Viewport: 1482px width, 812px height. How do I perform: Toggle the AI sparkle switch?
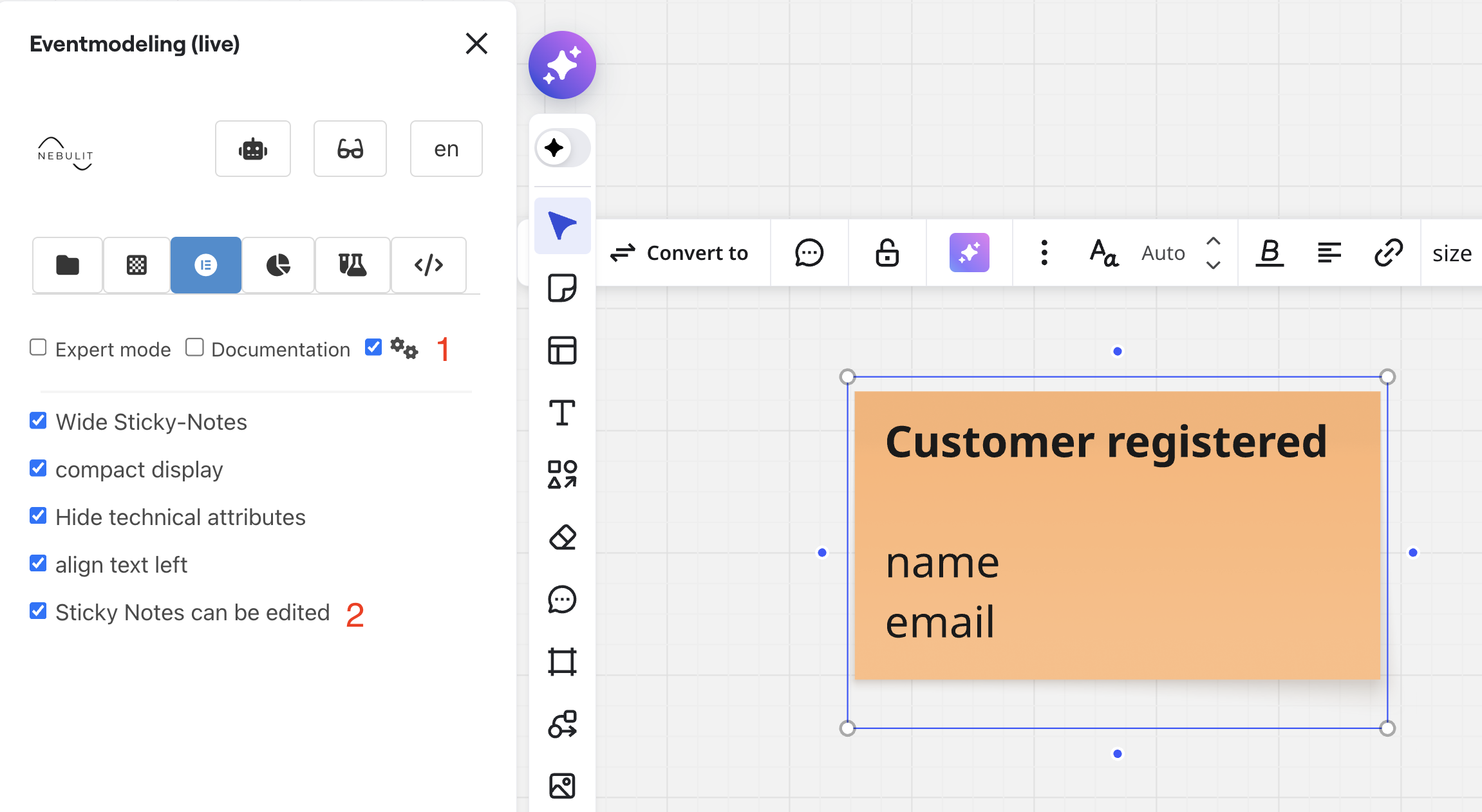coord(562,148)
